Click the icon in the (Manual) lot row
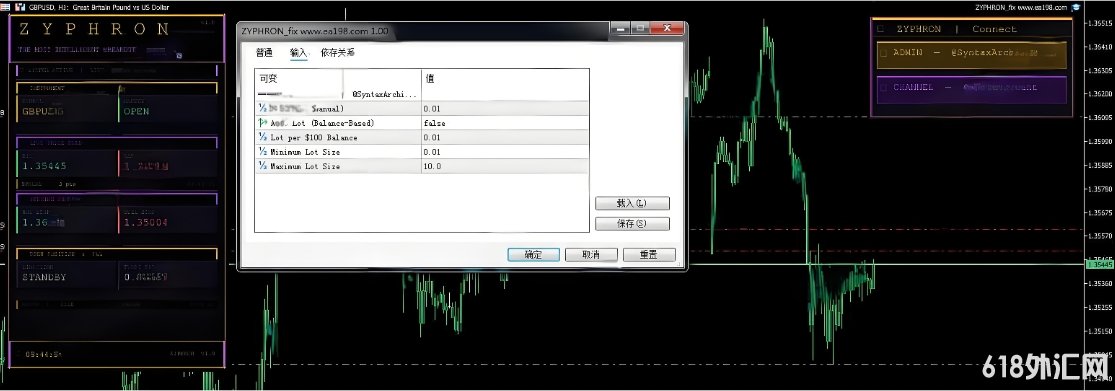Viewport: 1115px width, 391px height. (263, 109)
